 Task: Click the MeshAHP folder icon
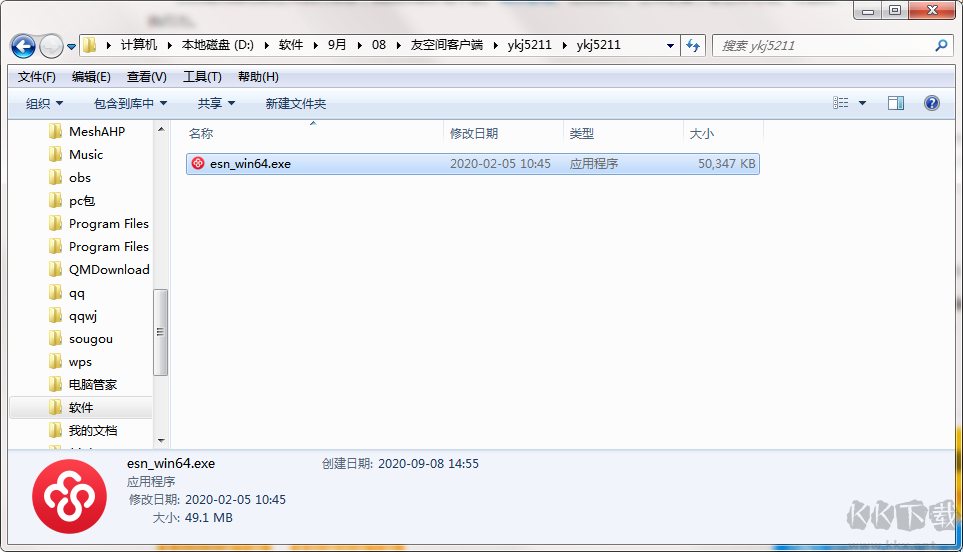point(55,131)
